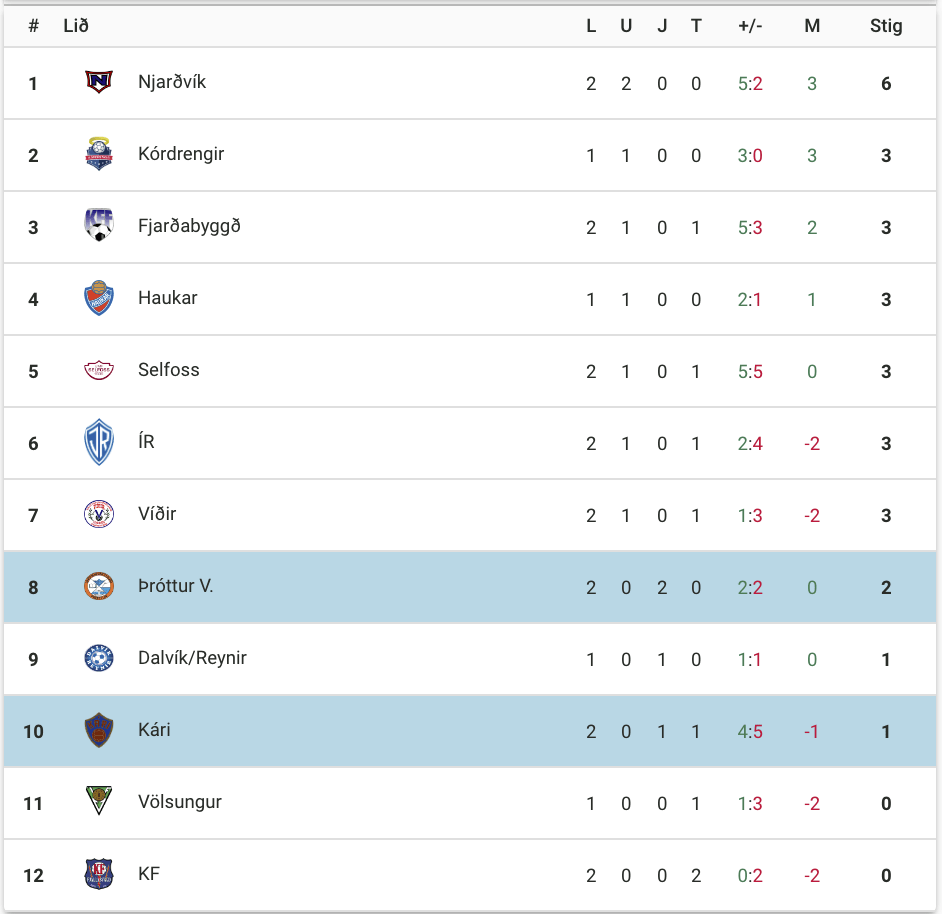Open the Kári club crest
Viewport: 942px width, 914px height.
pos(99,731)
